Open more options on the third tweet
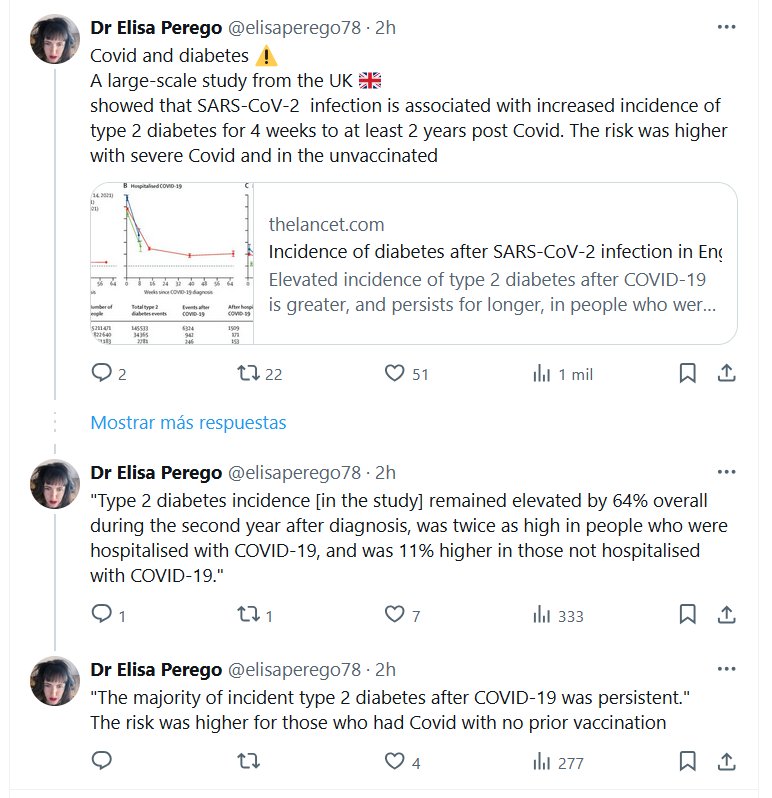 point(727,669)
